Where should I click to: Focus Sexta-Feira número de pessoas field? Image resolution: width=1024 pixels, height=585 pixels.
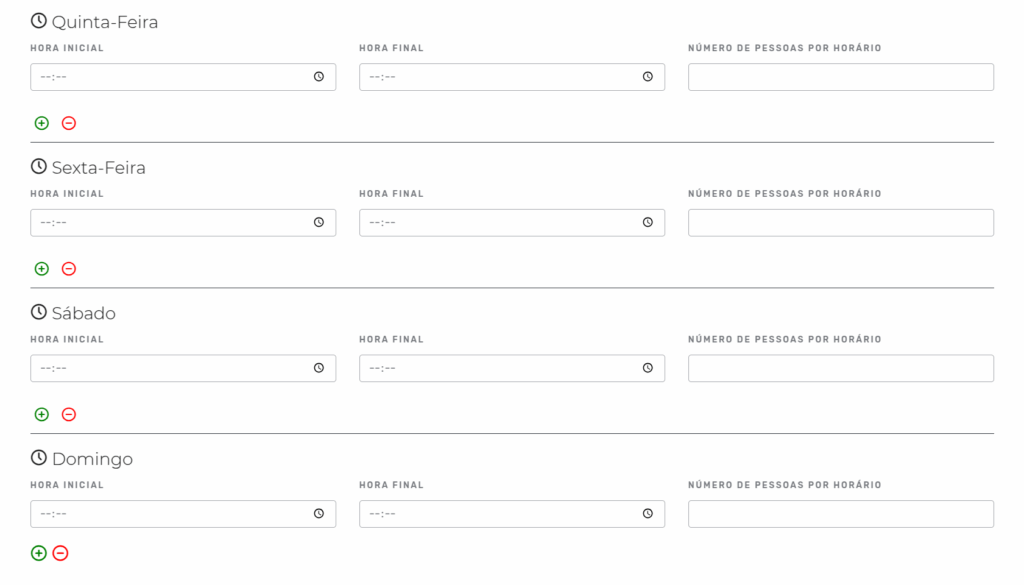click(x=840, y=223)
